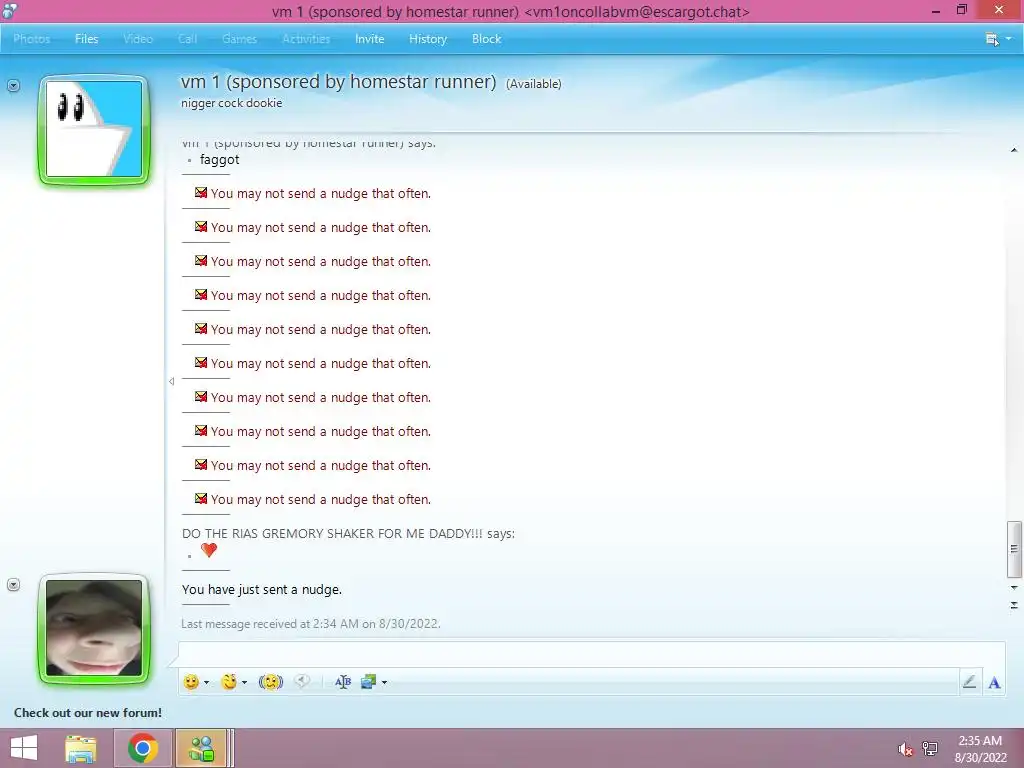
Task: Open the font change button
Action: 343,682
